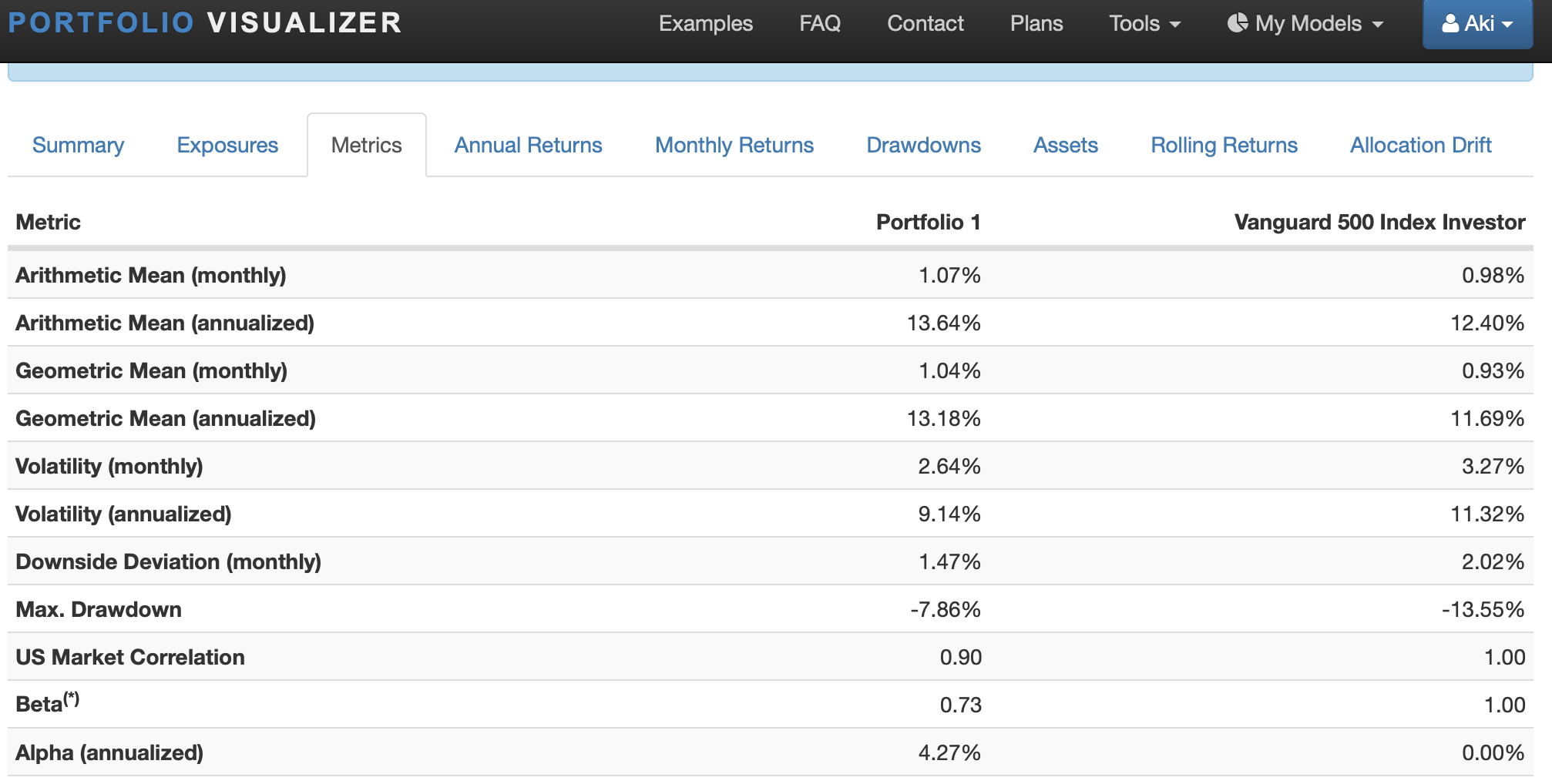Screen dimensions: 1552x784
Task: Click the 2.64% monthly volatility value
Action: tap(949, 466)
